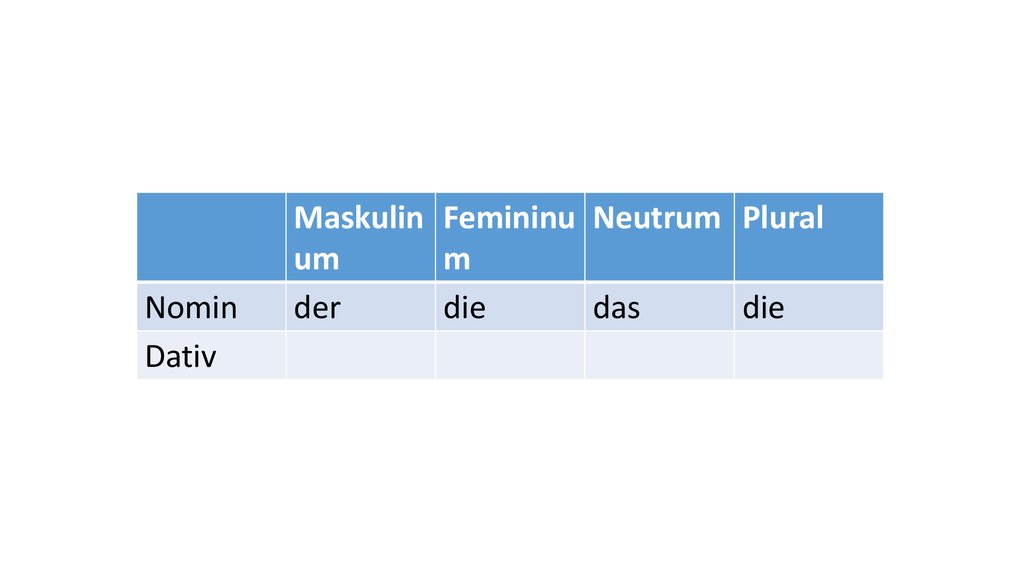Select the Femininum column header cell
1024x574 pixels.
[x=509, y=237]
